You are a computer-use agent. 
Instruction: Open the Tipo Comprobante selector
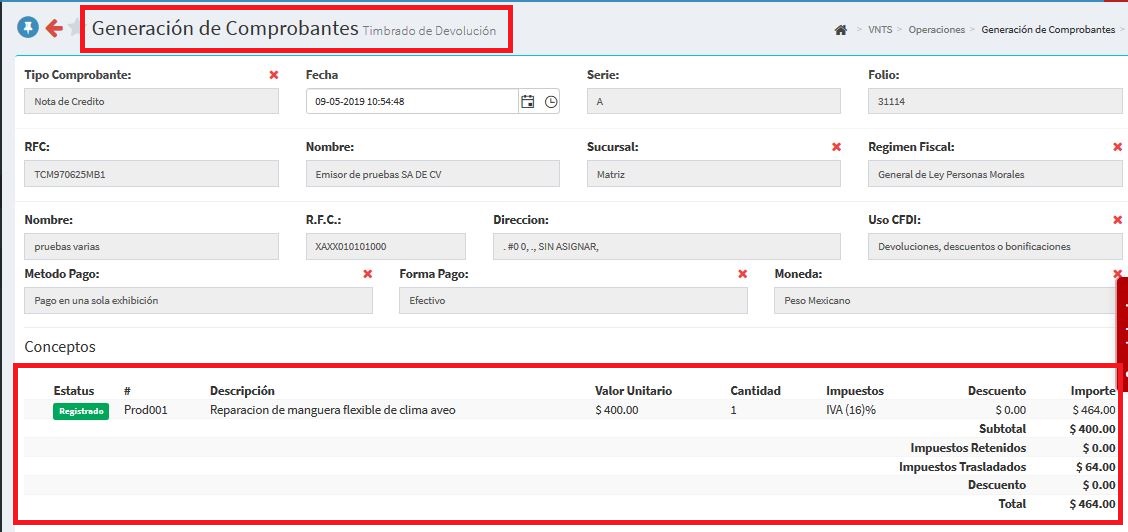pyautogui.click(x=150, y=101)
